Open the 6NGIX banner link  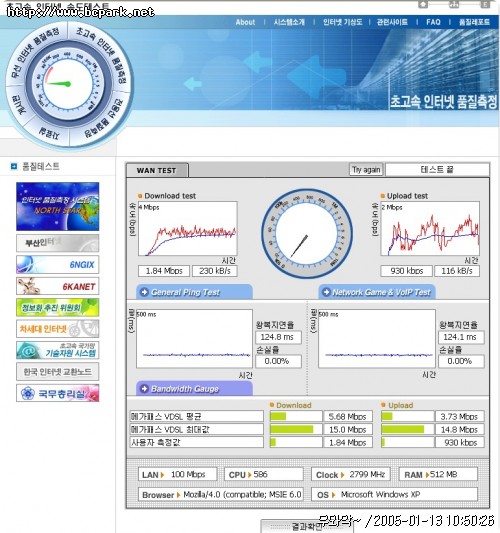[57, 264]
